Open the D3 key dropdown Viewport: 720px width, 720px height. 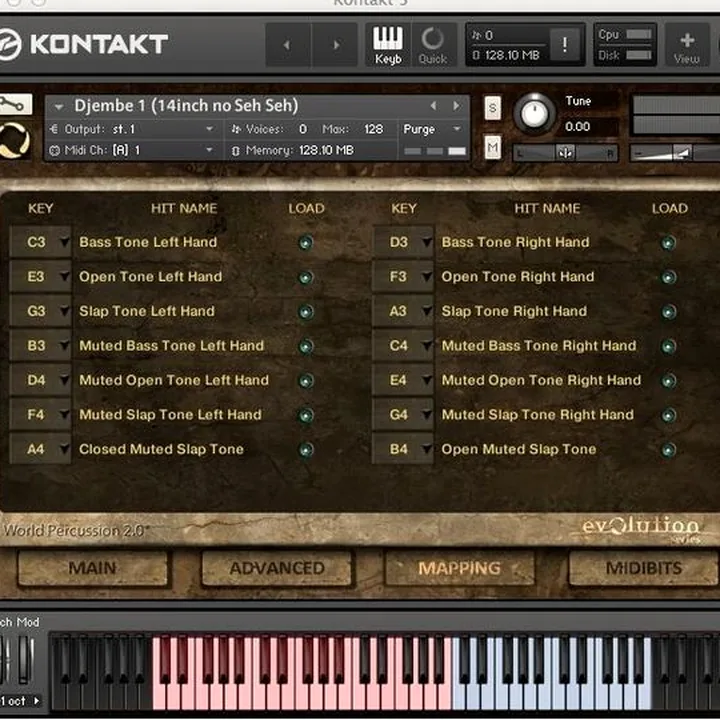(x=403, y=242)
